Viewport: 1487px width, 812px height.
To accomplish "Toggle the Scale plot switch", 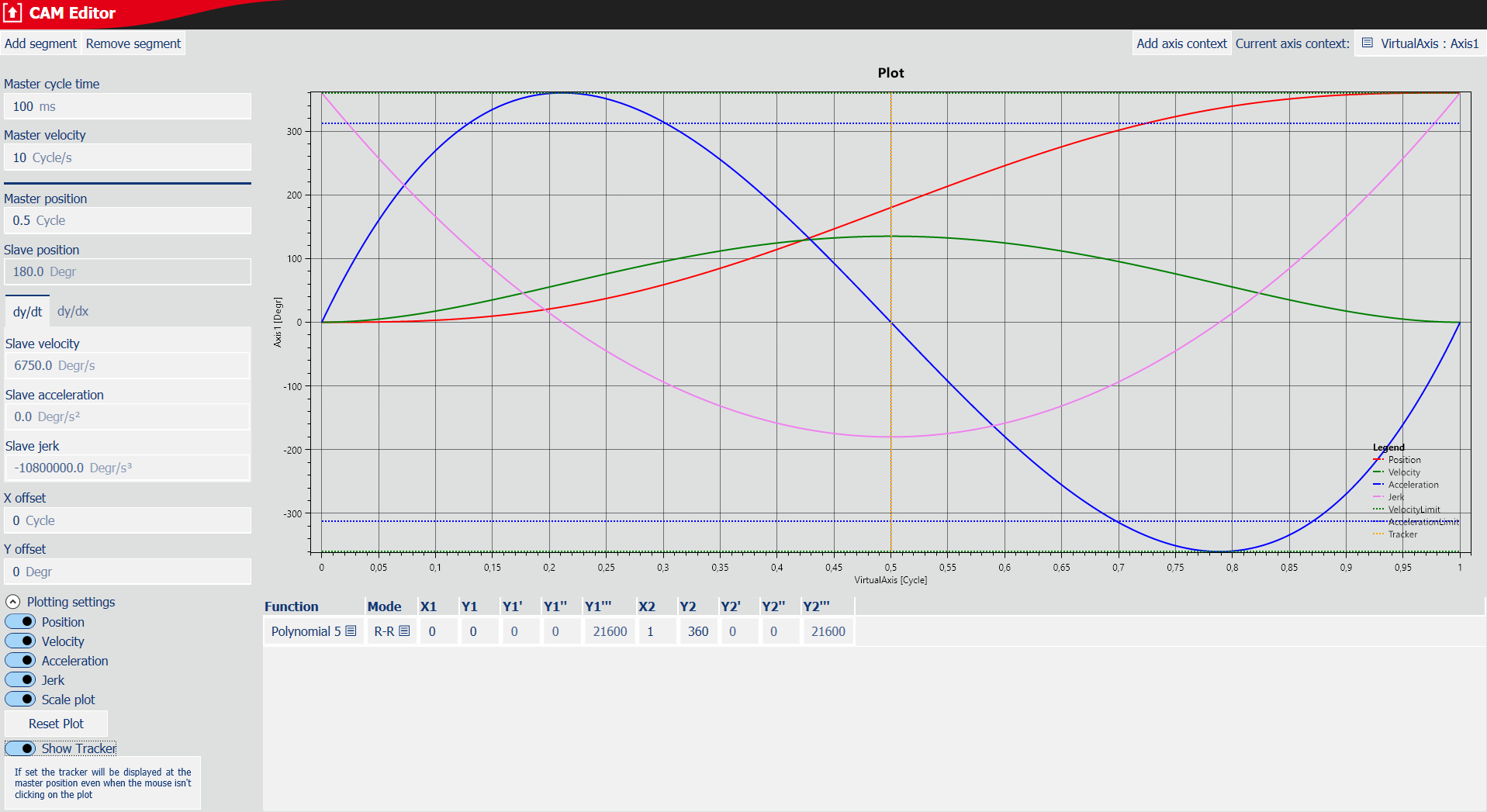I will click(21, 700).
